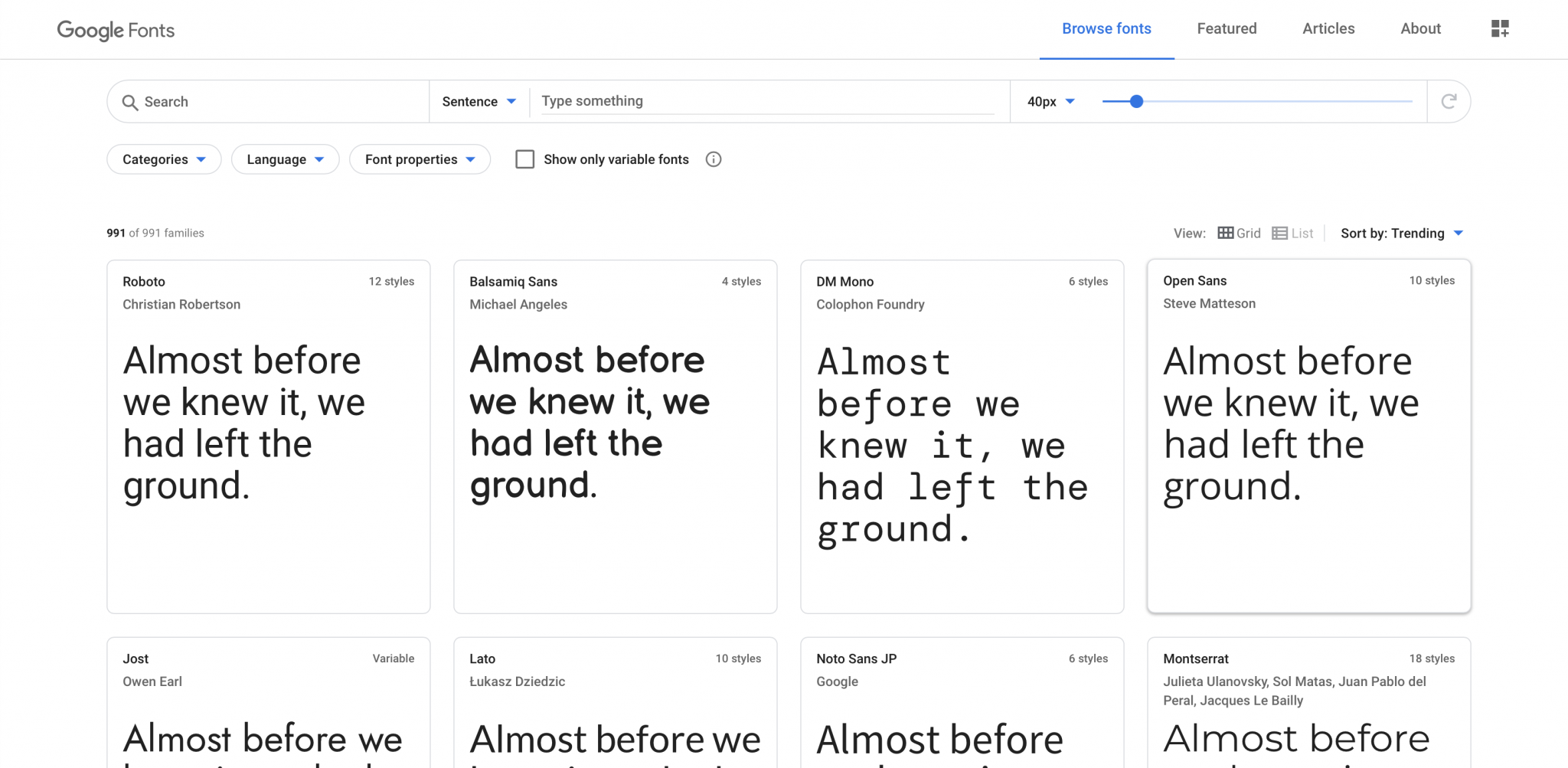Click the search magnifier icon
This screenshot has height=768, width=1568.
130,101
